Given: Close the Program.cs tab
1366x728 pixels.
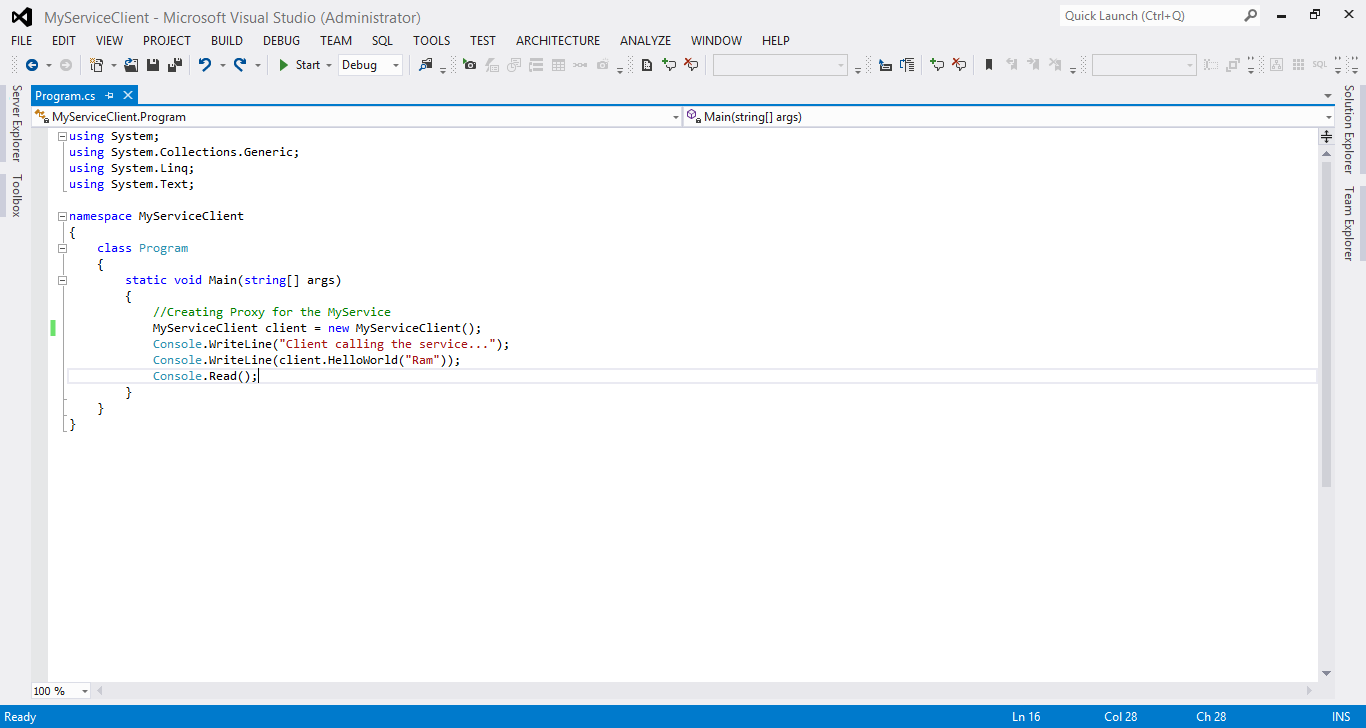Looking at the screenshot, I should pos(128,95).
